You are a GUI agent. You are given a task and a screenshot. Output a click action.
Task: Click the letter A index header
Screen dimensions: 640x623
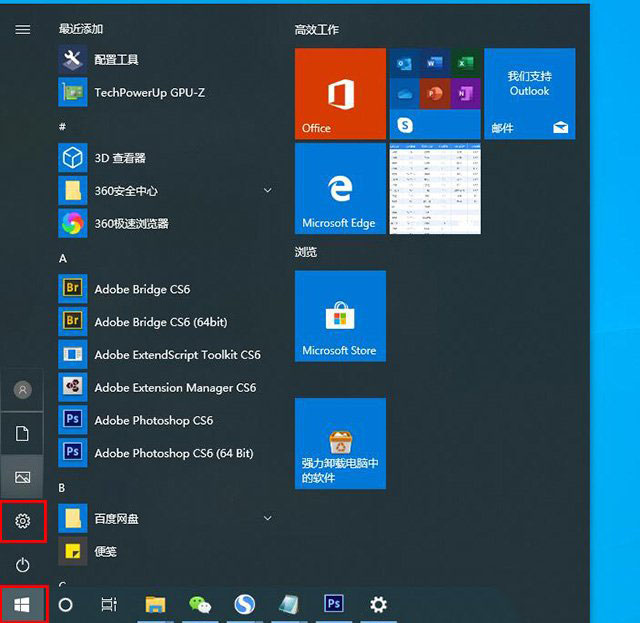pyautogui.click(x=63, y=258)
